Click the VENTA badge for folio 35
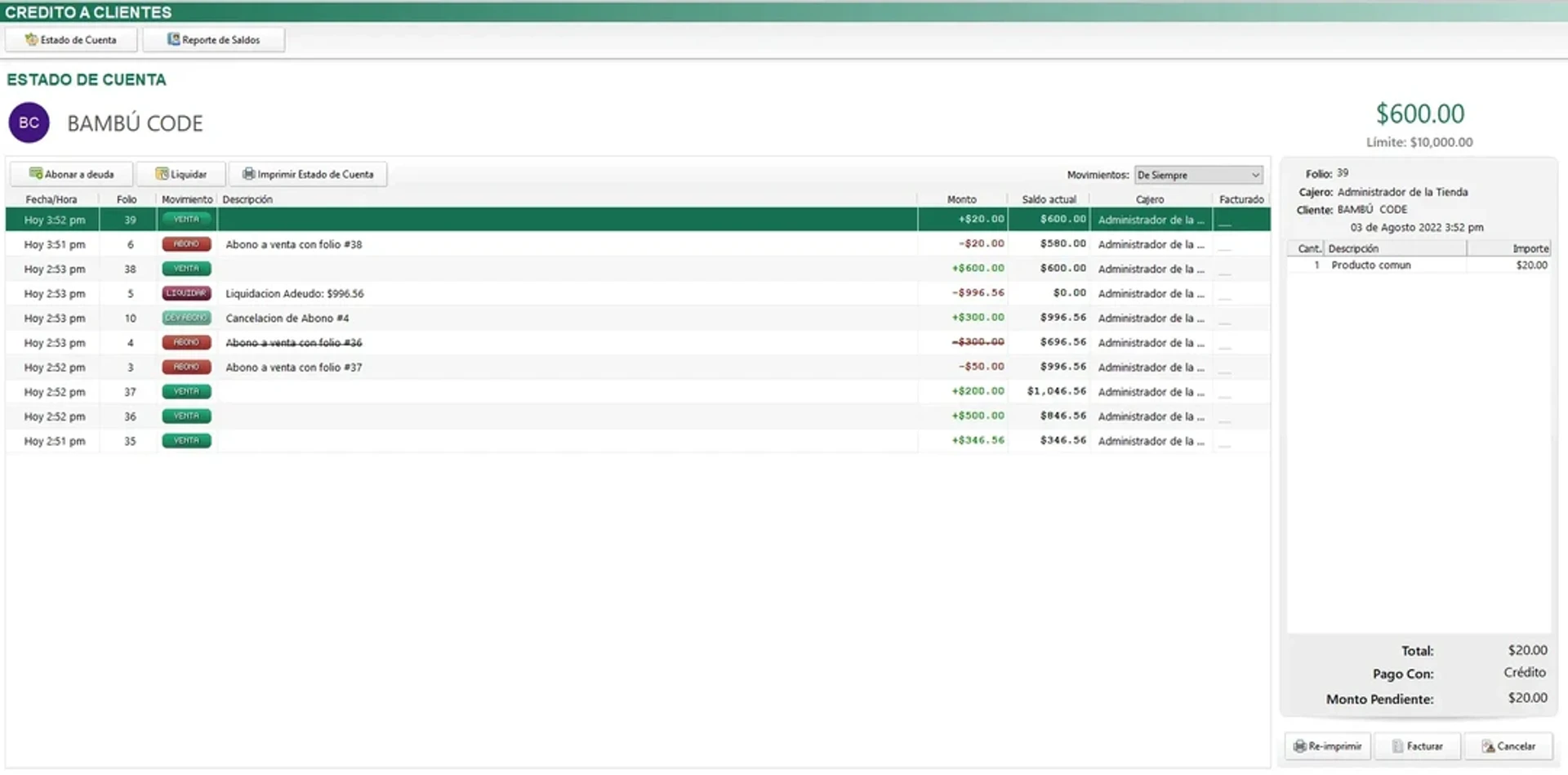1568x775 pixels. 186,441
